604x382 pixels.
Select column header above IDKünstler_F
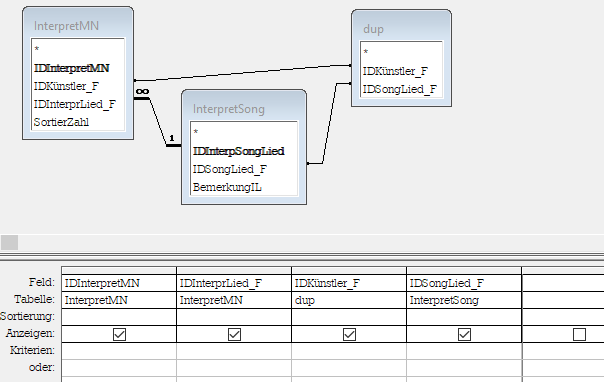pyautogui.click(x=349, y=270)
